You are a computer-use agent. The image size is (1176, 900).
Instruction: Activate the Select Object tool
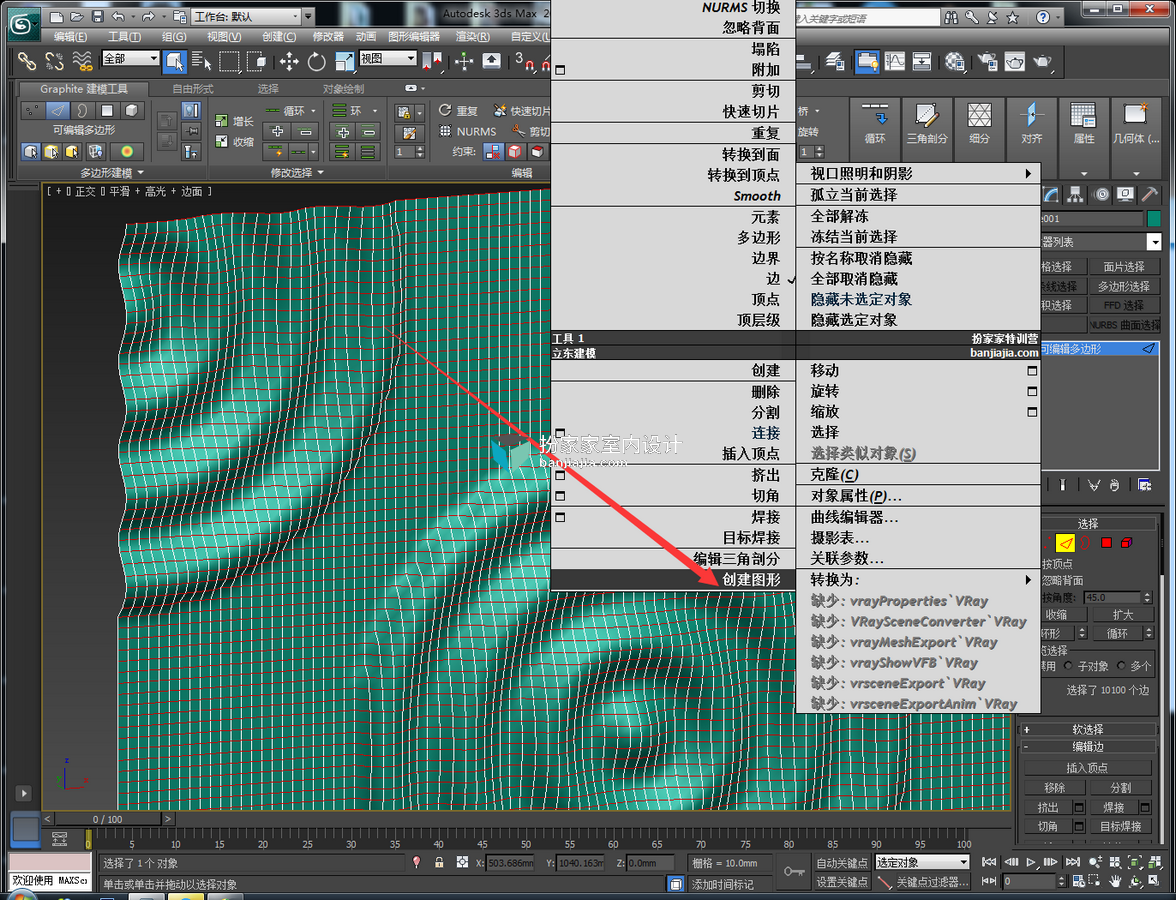click(x=175, y=61)
